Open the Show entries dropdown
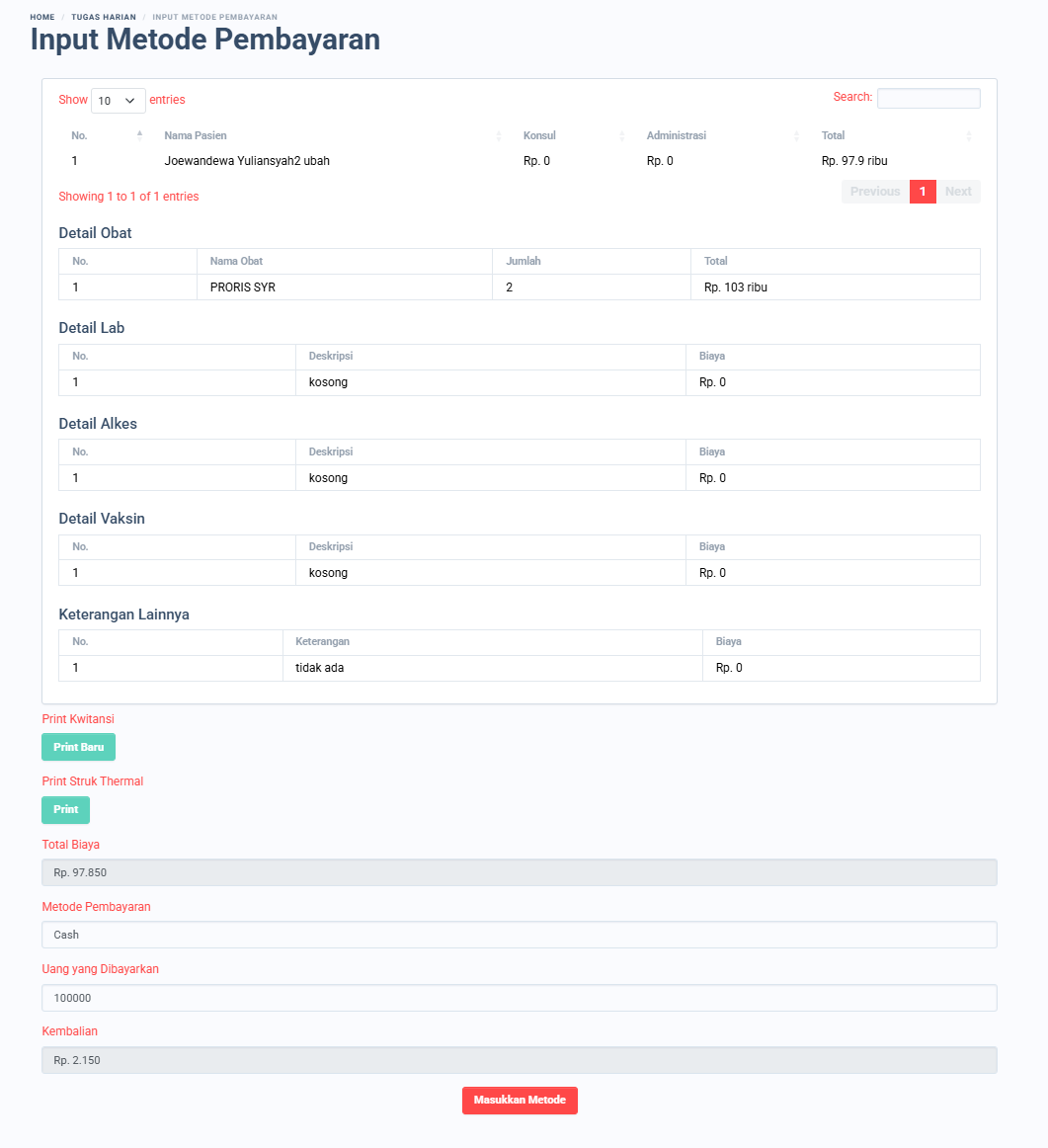 [x=118, y=100]
